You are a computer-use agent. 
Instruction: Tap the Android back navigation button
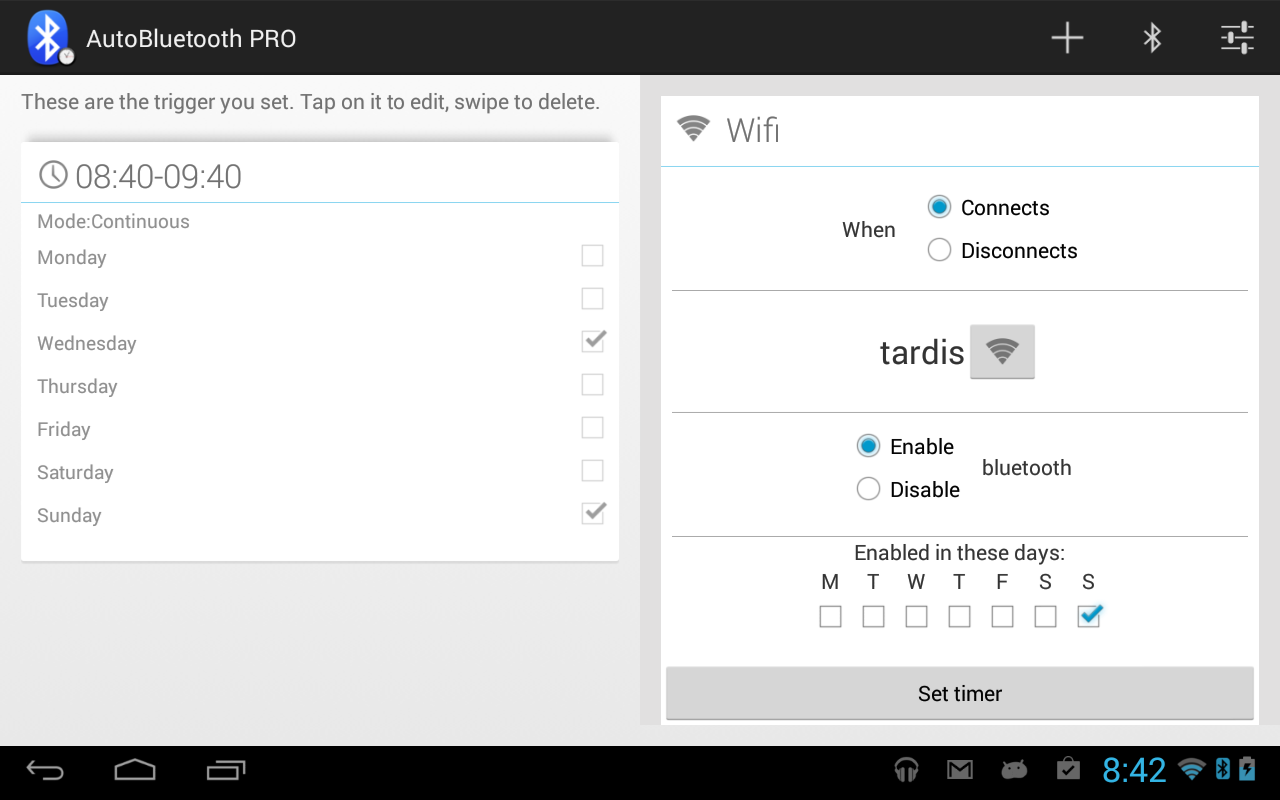[x=45, y=770]
